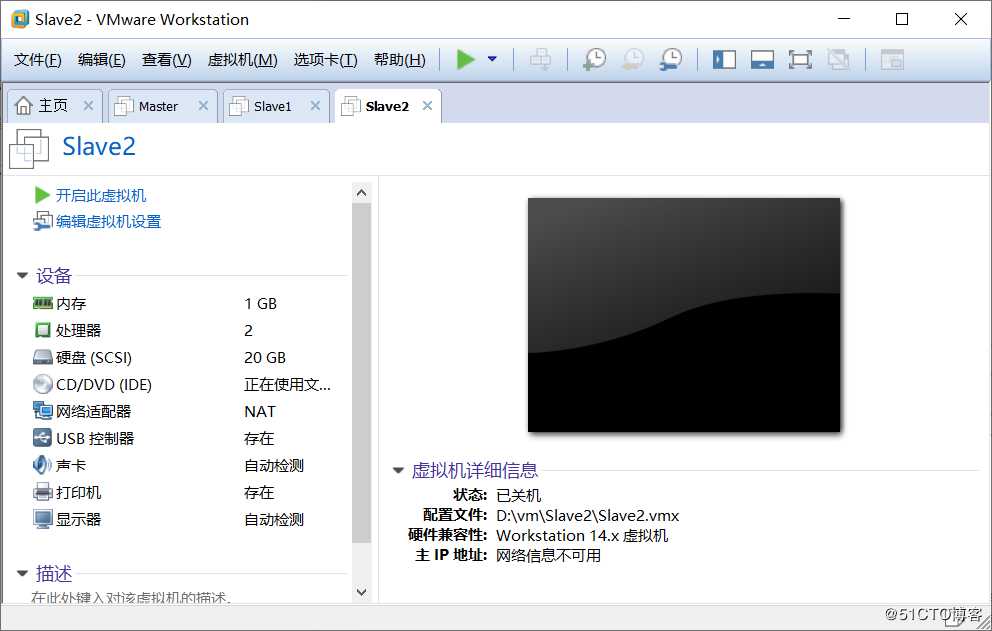Click the USB 控制器 icon
The image size is (992, 631).
click(x=42, y=438)
